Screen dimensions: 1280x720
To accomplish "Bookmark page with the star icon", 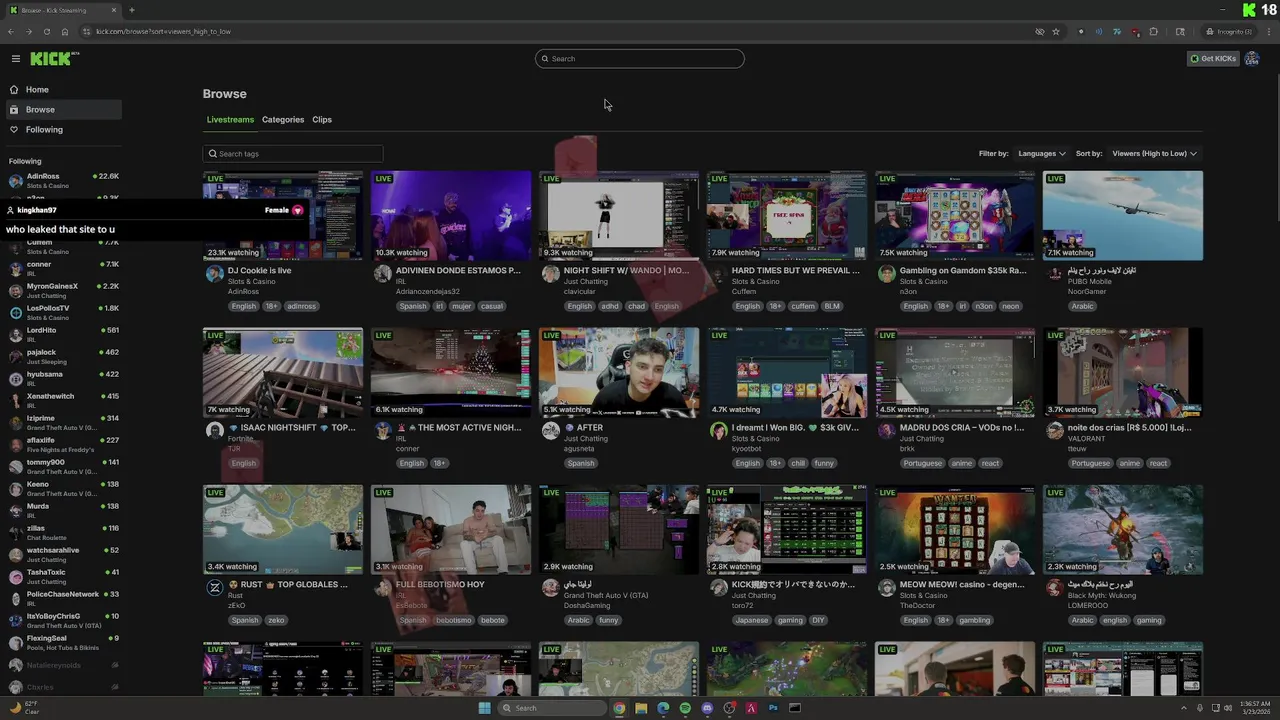I will [1056, 31].
